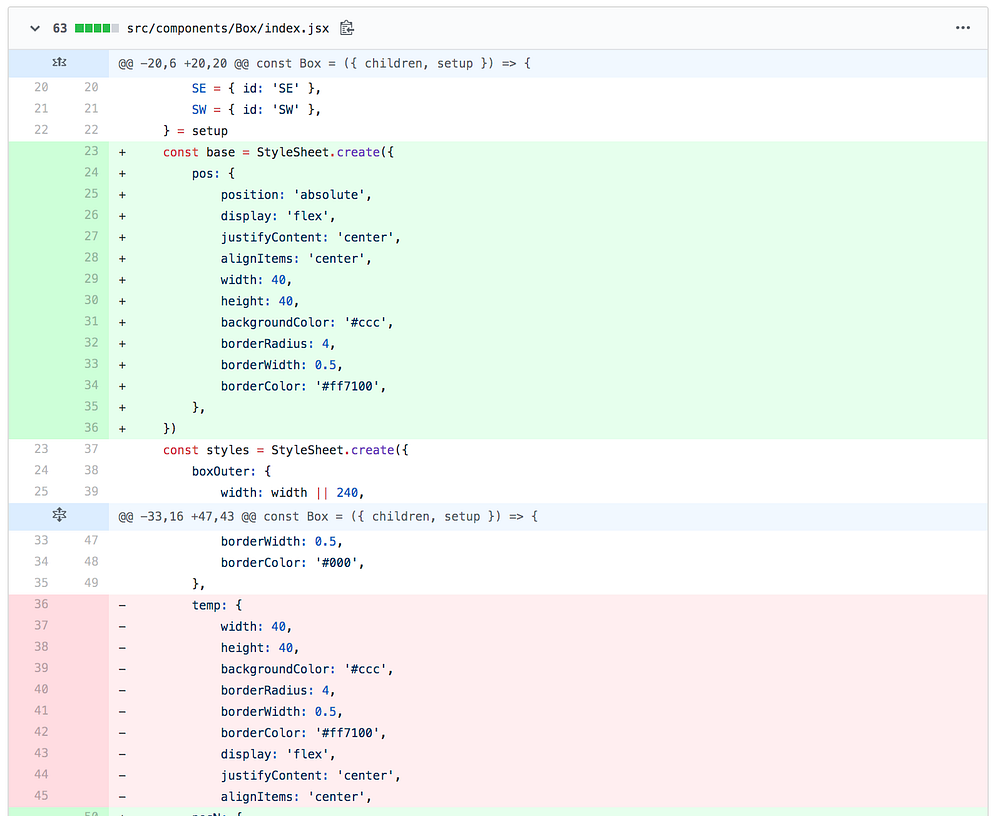Click the line "borderColor: '#000',"
Image resolution: width=1000 pixels, height=816 pixels.
pyautogui.click(x=293, y=563)
